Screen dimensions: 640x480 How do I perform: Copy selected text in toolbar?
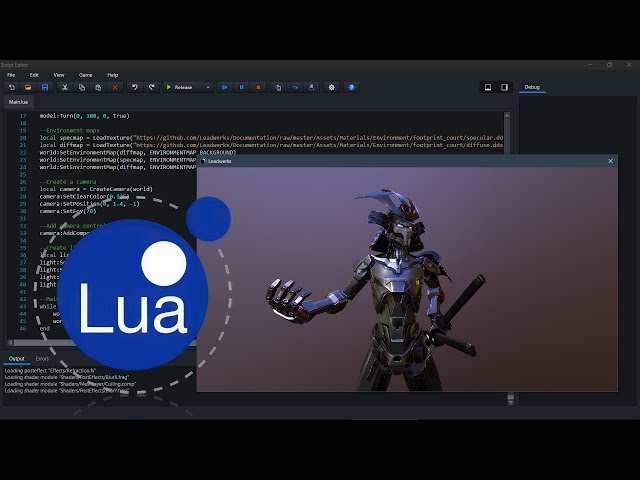coord(82,87)
